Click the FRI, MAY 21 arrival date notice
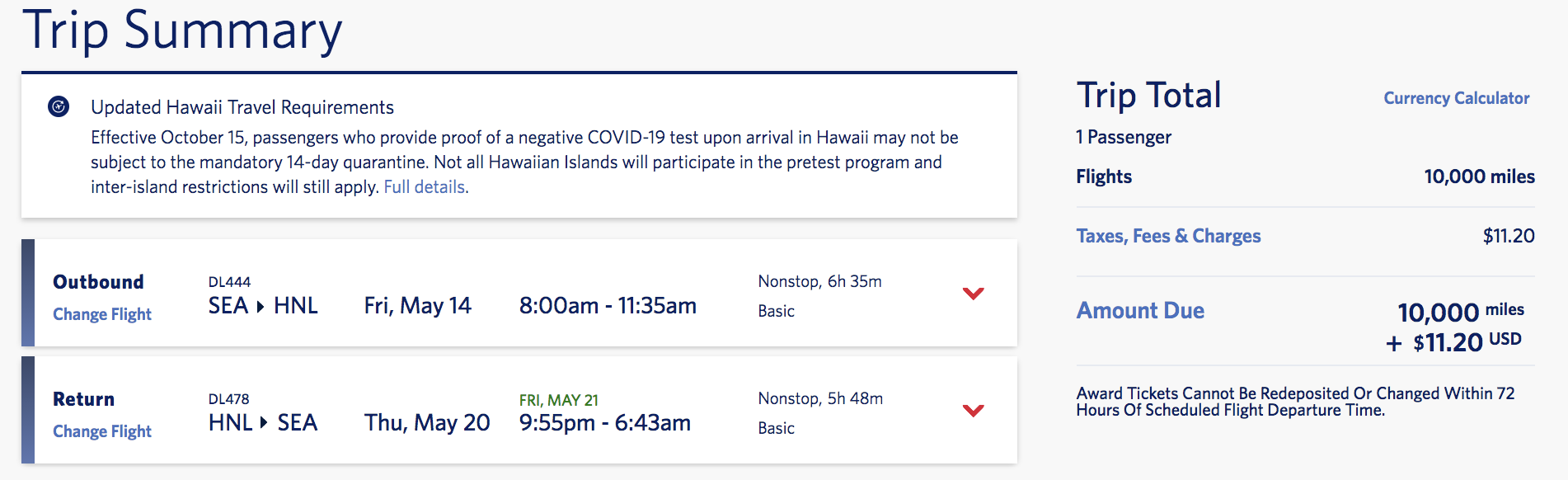Viewport: 1568px width, 480px height. (x=557, y=399)
